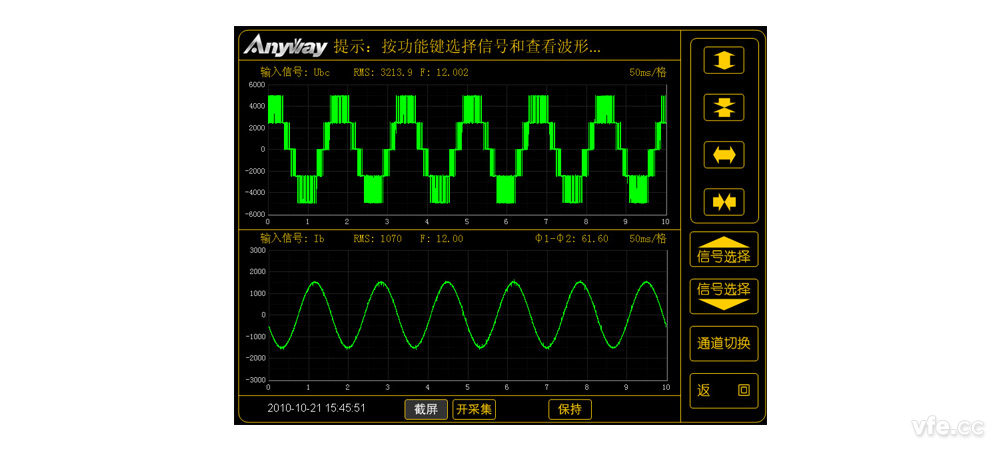Click the AnyWay logo

click(x=284, y=47)
